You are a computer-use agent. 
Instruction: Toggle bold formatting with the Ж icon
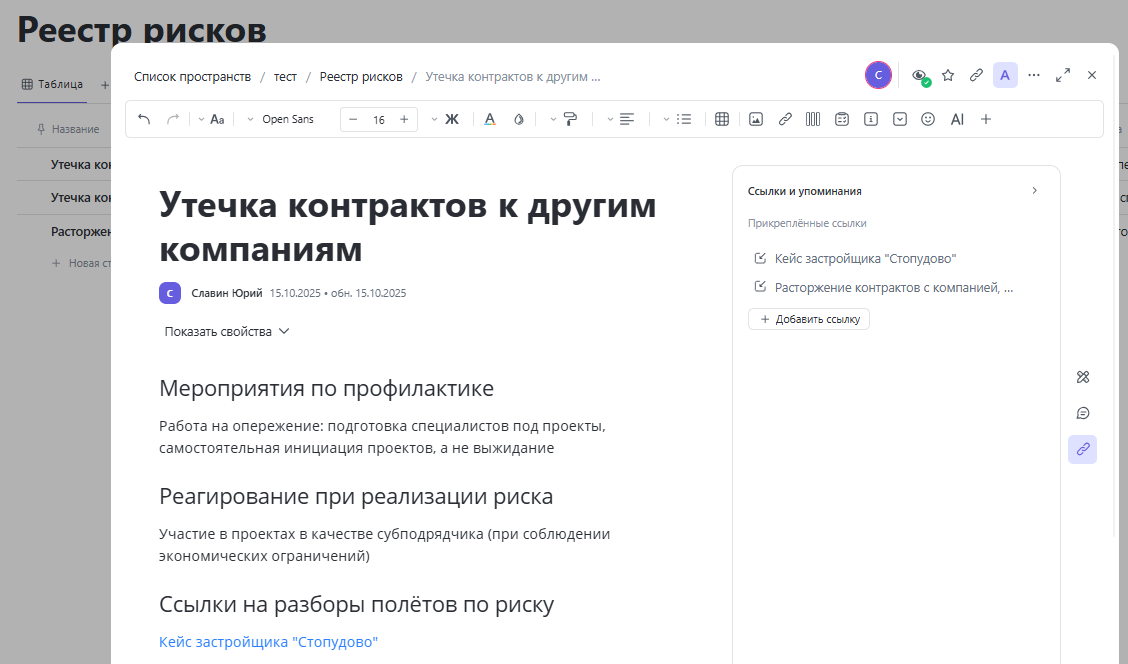point(452,118)
